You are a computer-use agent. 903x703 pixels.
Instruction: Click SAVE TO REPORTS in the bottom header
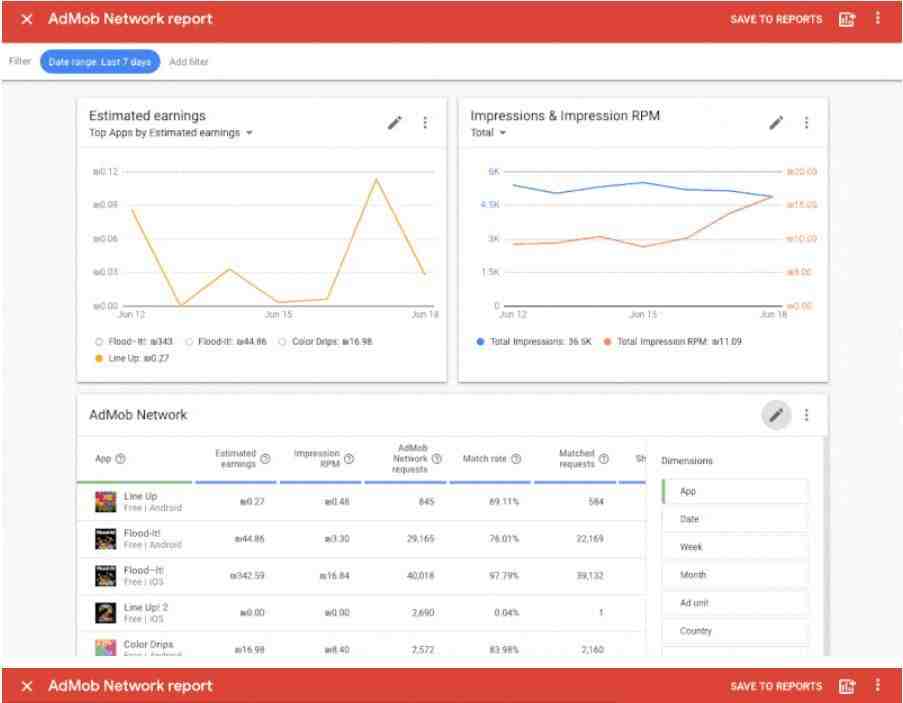pos(776,686)
